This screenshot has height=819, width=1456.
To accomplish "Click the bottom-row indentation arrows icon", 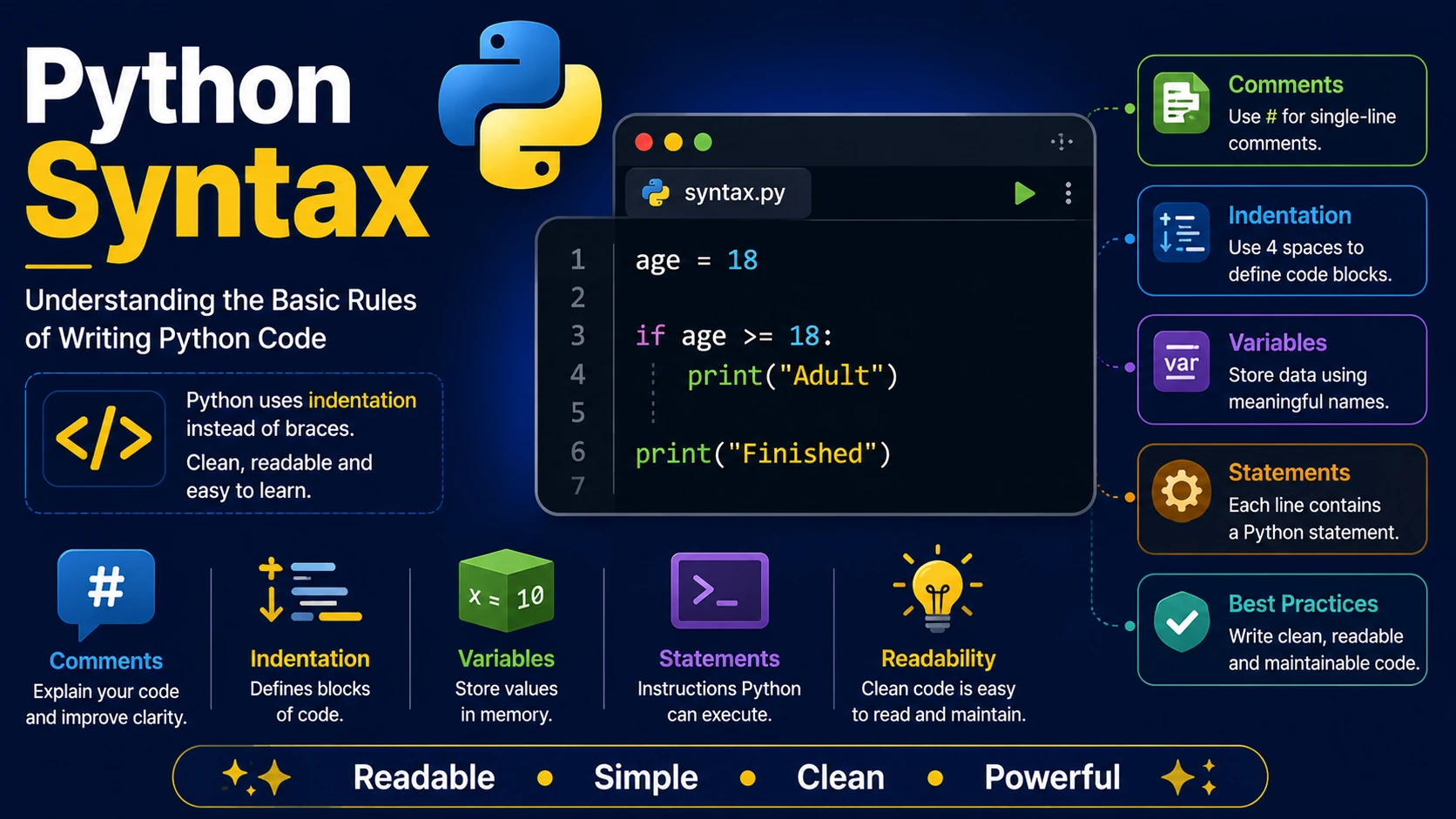I will click(309, 590).
